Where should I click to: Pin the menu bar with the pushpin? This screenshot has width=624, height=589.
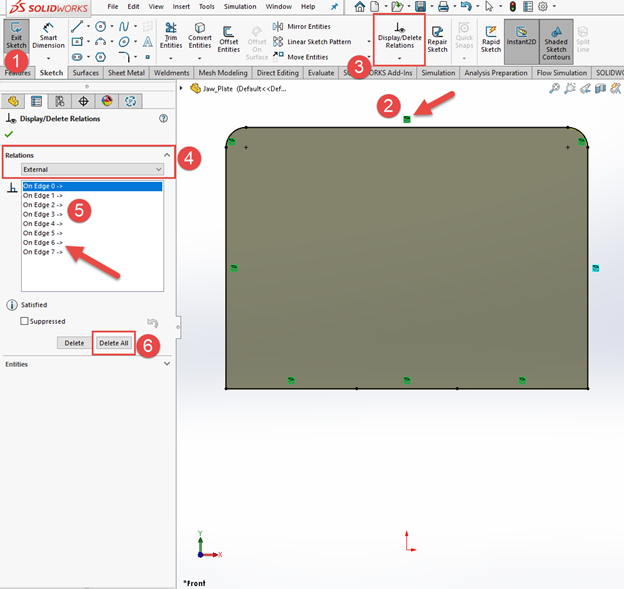click(x=334, y=6)
